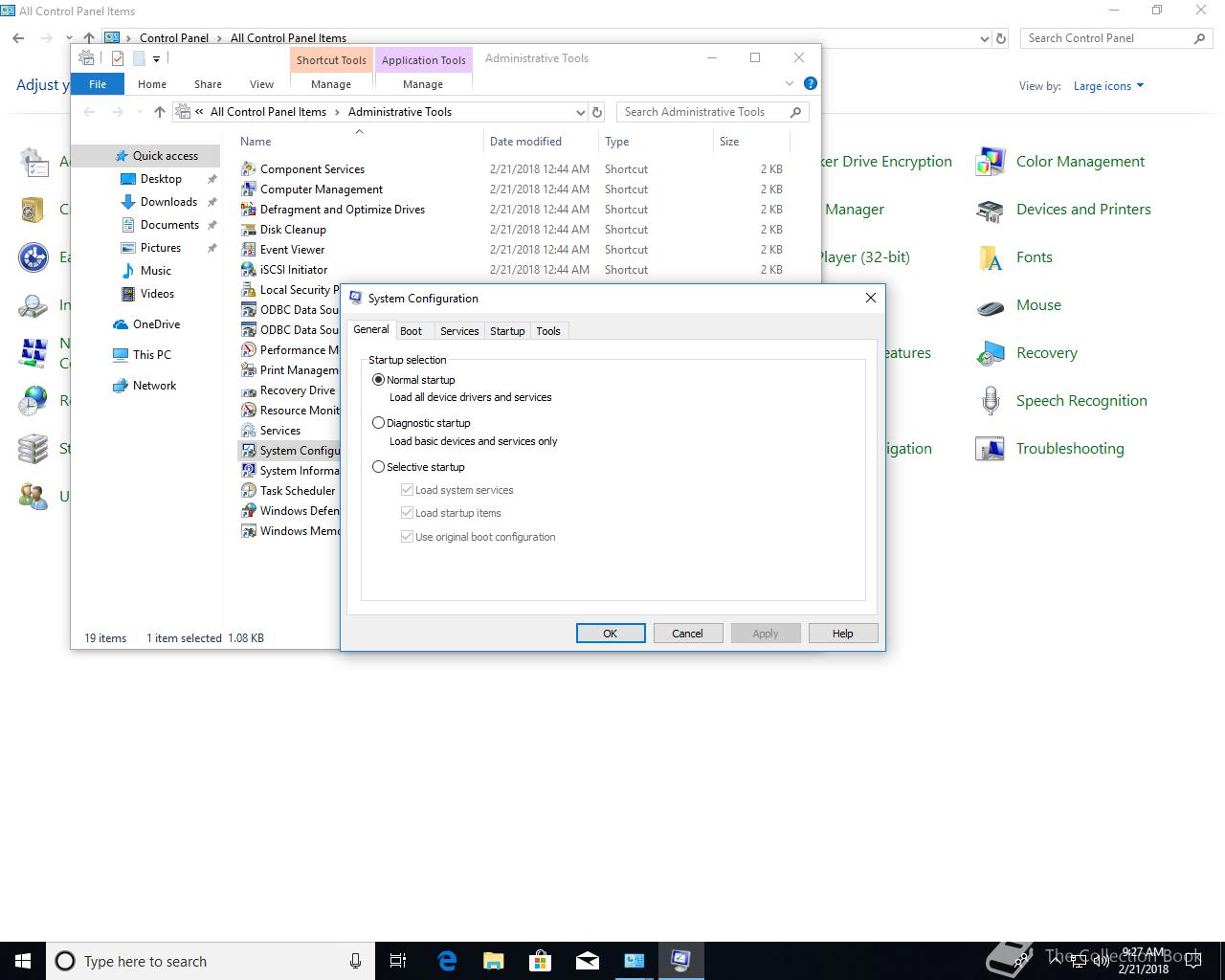The height and width of the screenshot is (980, 1225).
Task: Open the Windows Start menu
Action: 23,961
